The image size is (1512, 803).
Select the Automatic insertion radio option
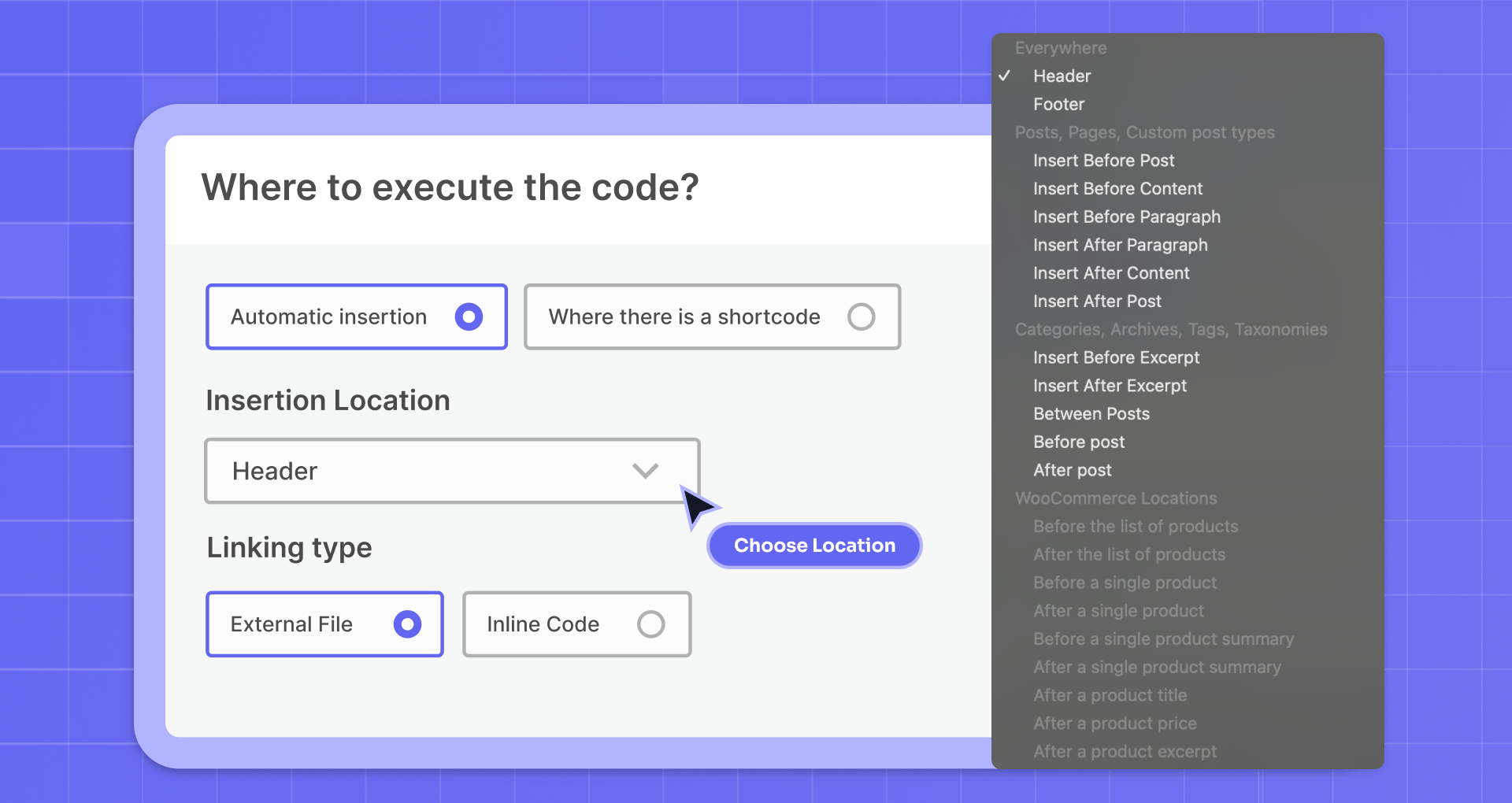[x=469, y=316]
